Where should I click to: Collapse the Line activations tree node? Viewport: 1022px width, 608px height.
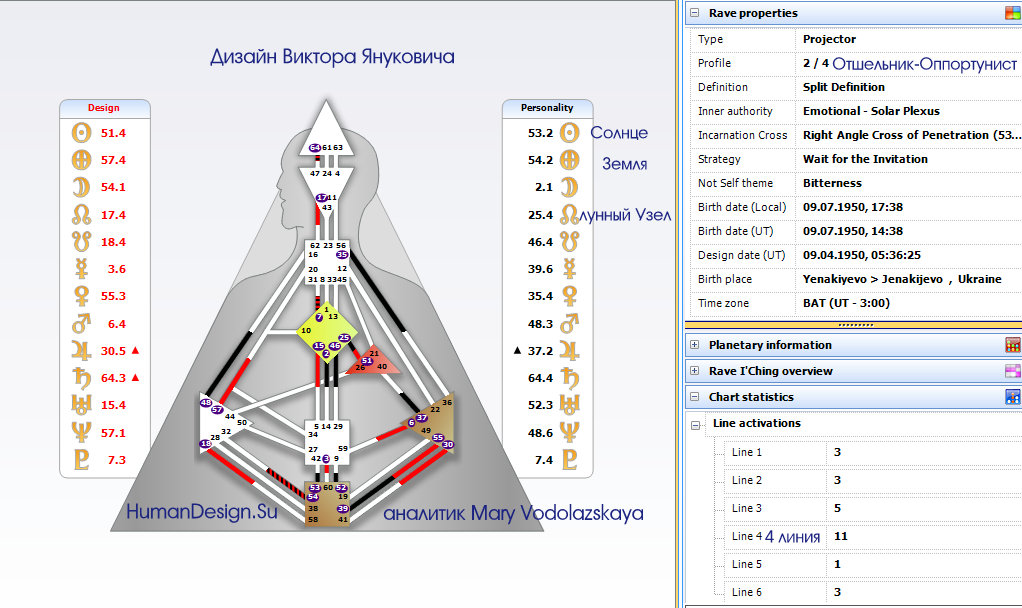pyautogui.click(x=696, y=424)
